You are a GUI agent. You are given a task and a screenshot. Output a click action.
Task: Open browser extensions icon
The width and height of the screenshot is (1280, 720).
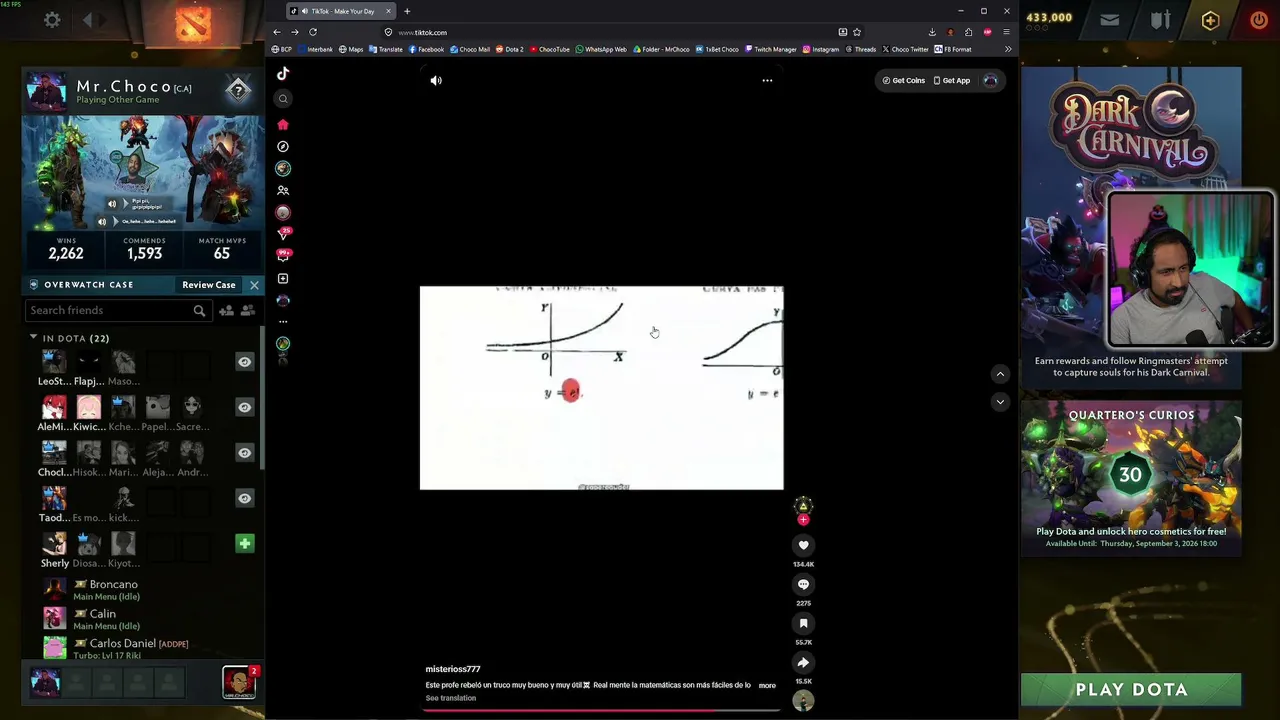click(968, 32)
